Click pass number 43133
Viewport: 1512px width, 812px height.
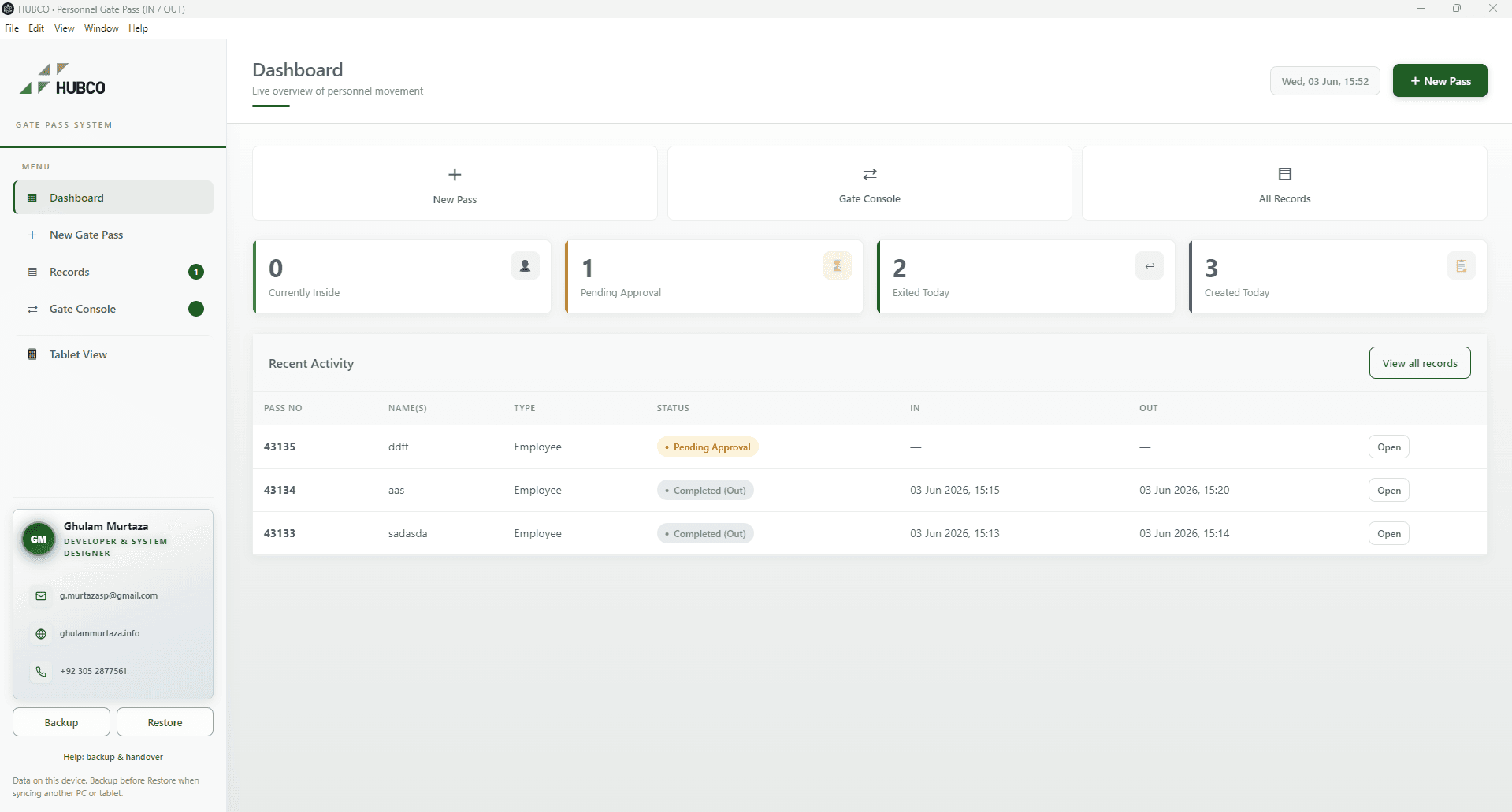tap(280, 533)
